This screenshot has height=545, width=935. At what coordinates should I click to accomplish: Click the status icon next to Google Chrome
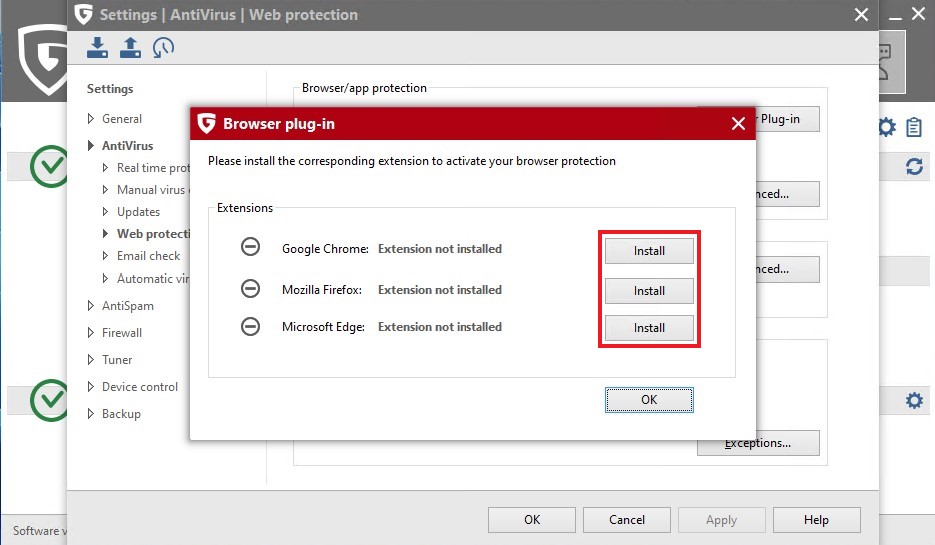point(250,246)
